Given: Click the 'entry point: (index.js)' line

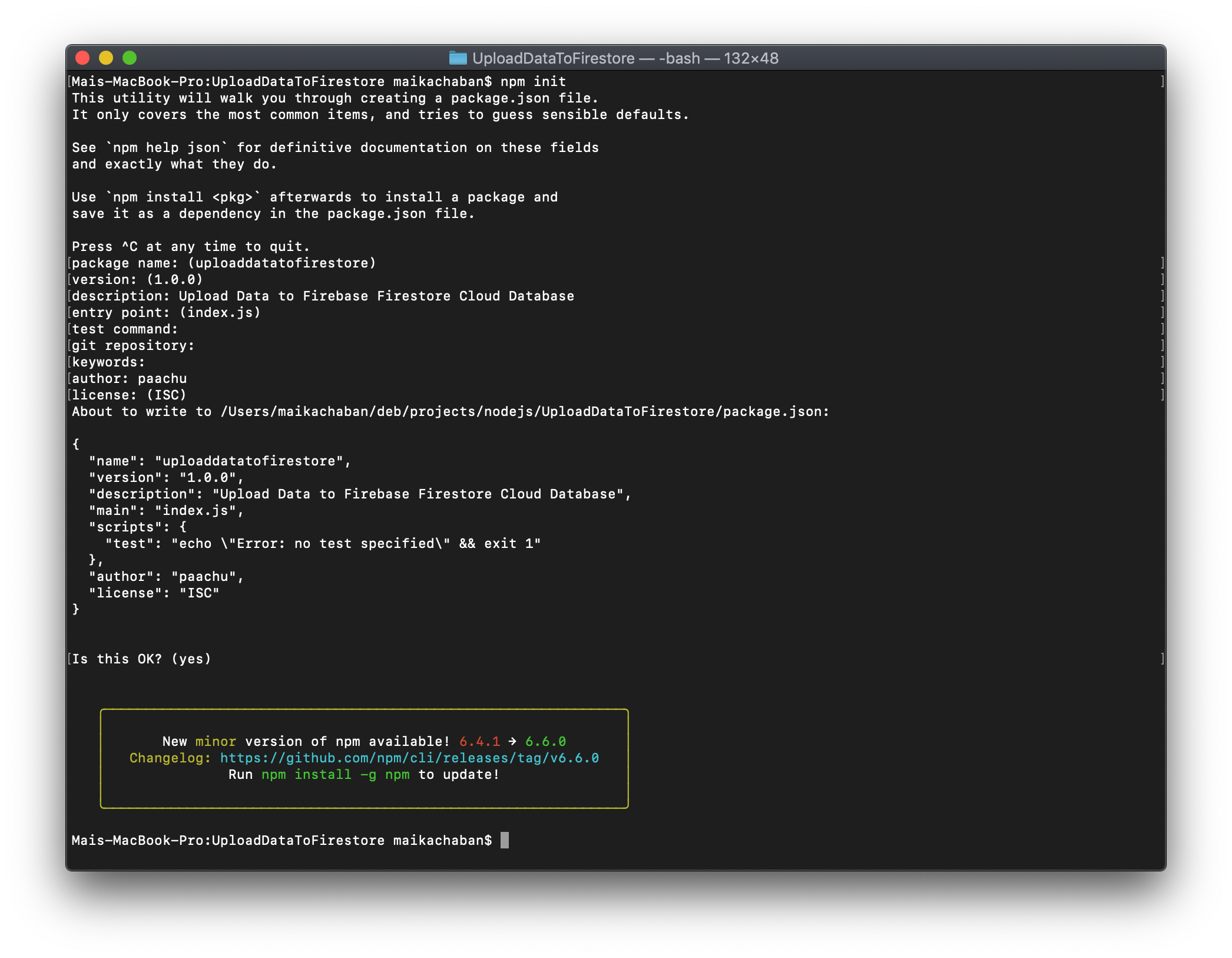Looking at the screenshot, I should click(x=166, y=313).
